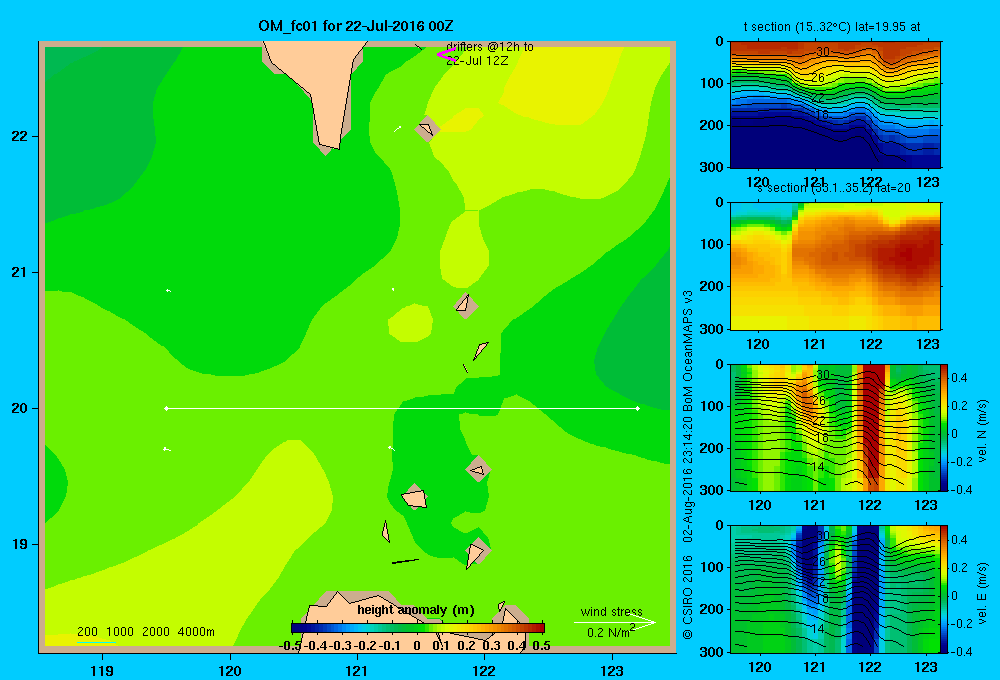Click the small island near 22N 121.5E
The height and width of the screenshot is (680, 1000).
point(427,129)
